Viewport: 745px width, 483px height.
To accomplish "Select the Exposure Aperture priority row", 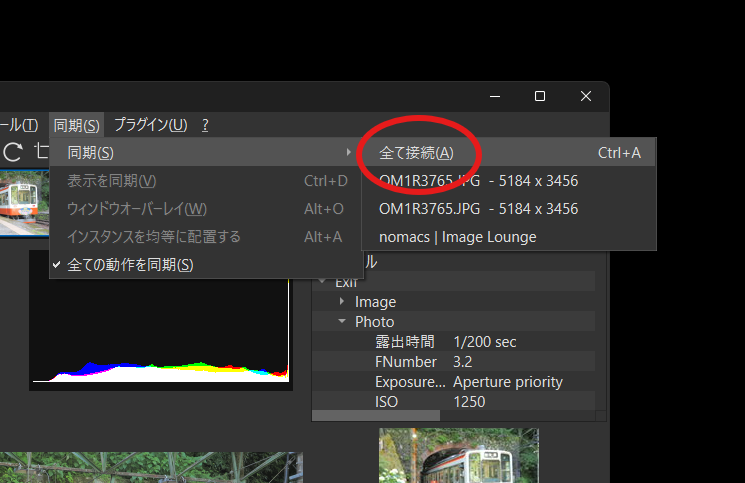I will click(454, 381).
